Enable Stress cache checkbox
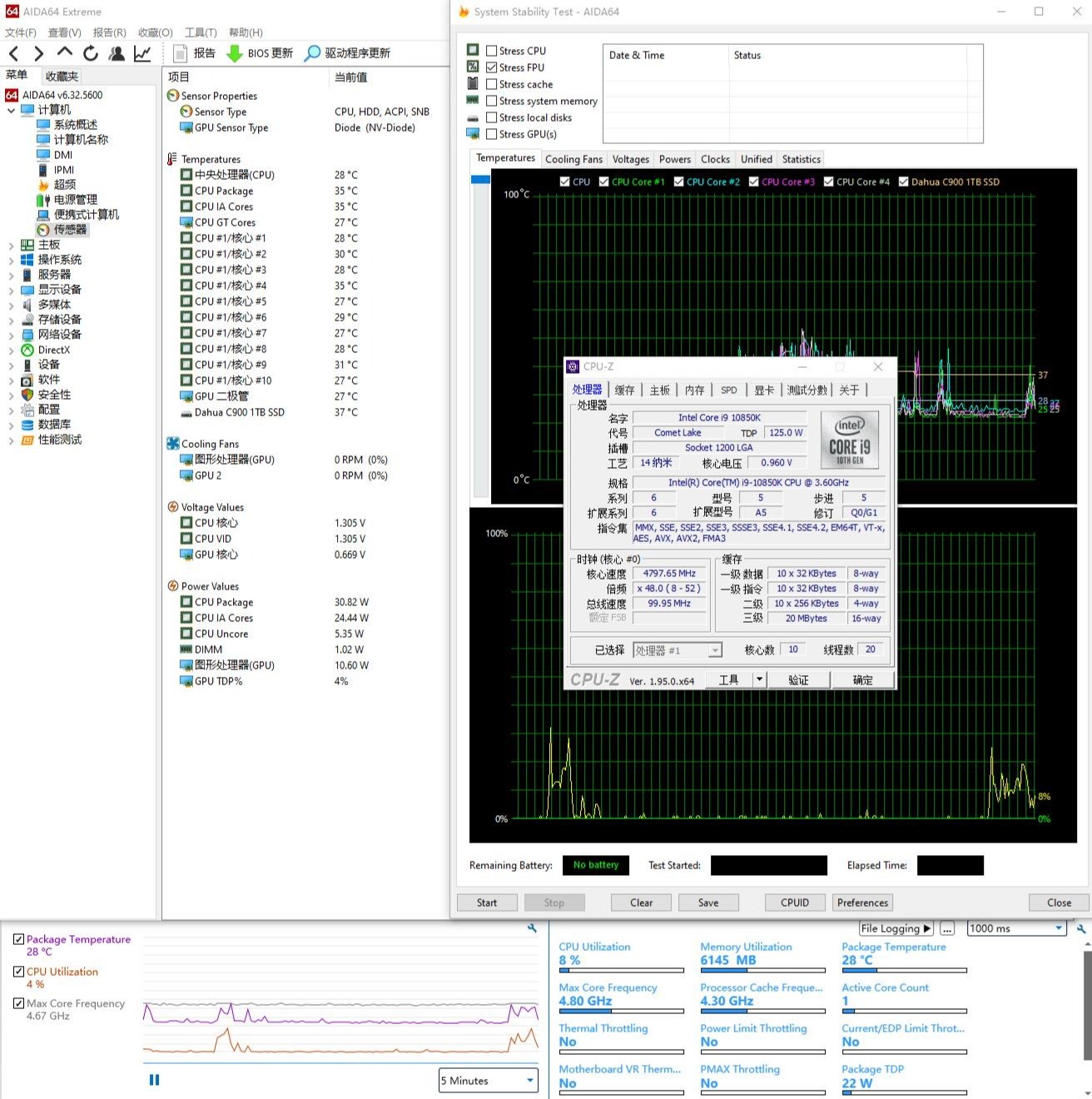The width and height of the screenshot is (1092, 1099). [x=492, y=84]
